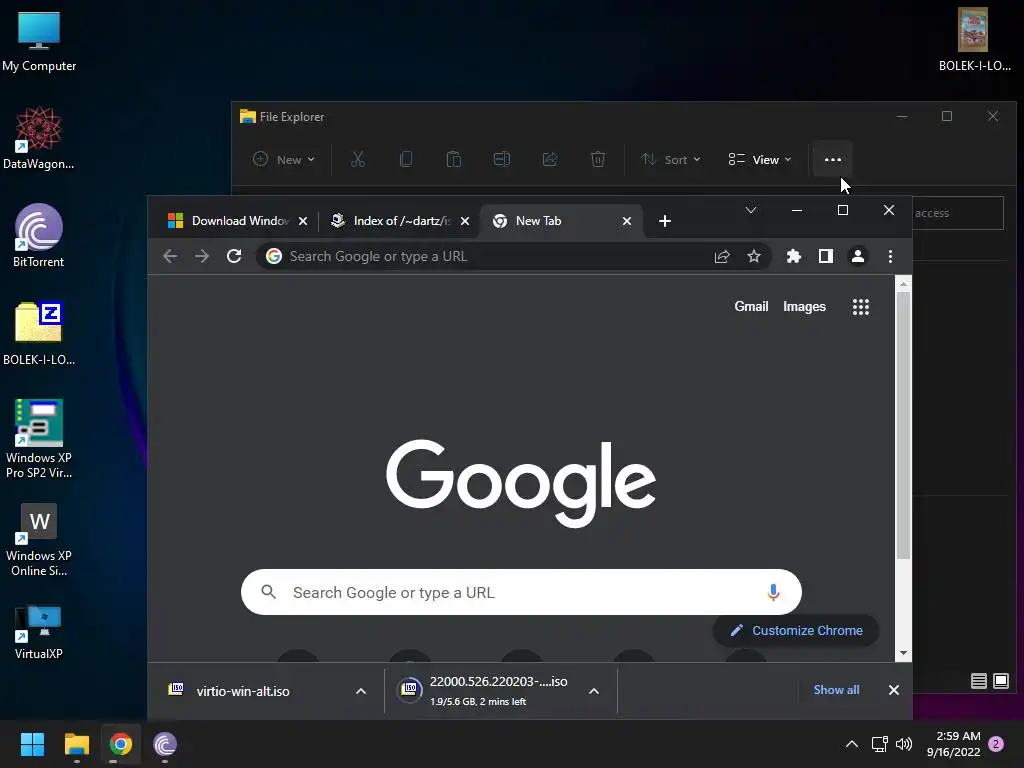Expand options for virtio-win-alt.iso download
Image resolution: width=1024 pixels, height=768 pixels.
(x=360, y=691)
